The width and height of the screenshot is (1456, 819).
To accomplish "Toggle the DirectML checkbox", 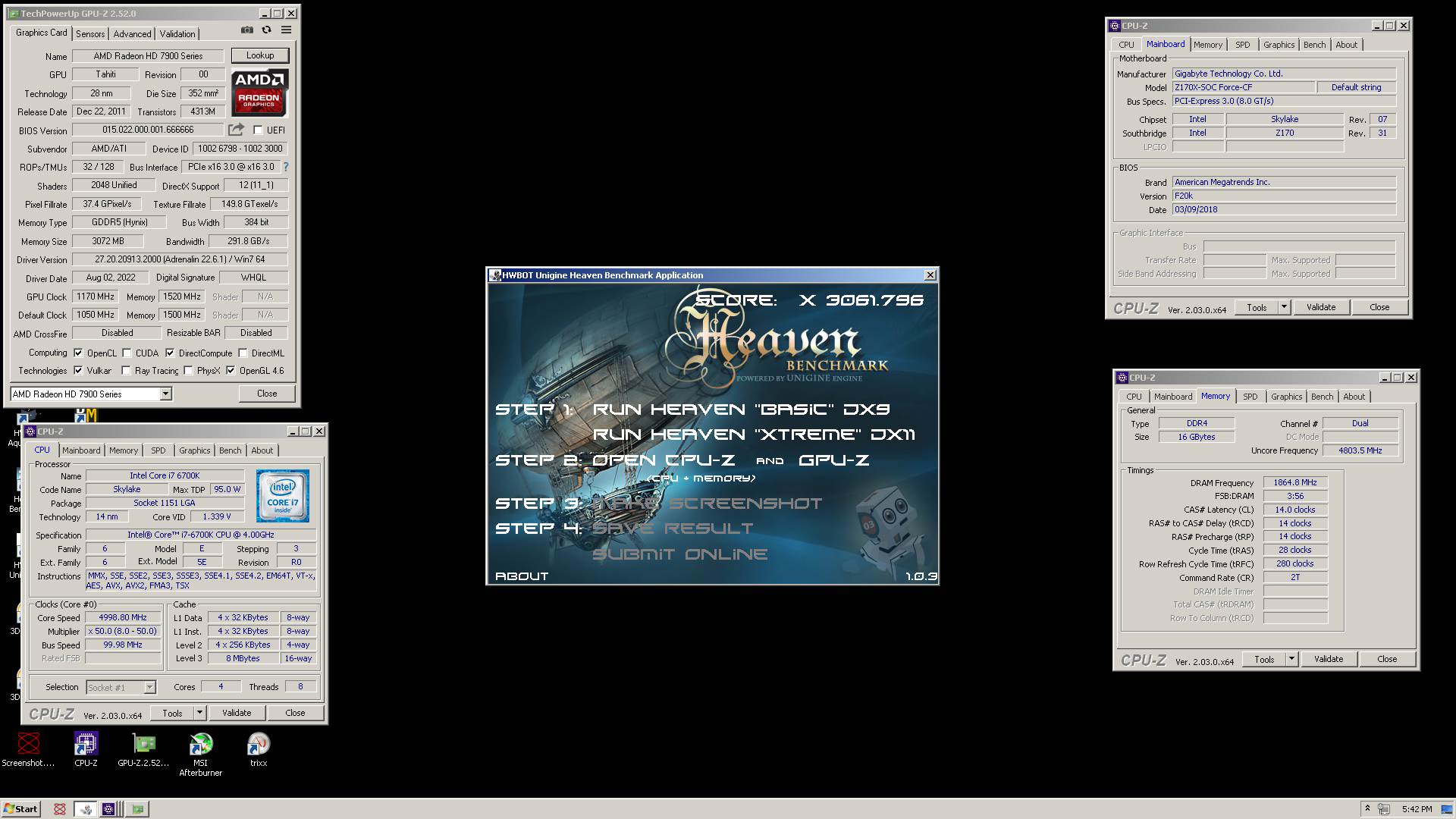I will 243,353.
